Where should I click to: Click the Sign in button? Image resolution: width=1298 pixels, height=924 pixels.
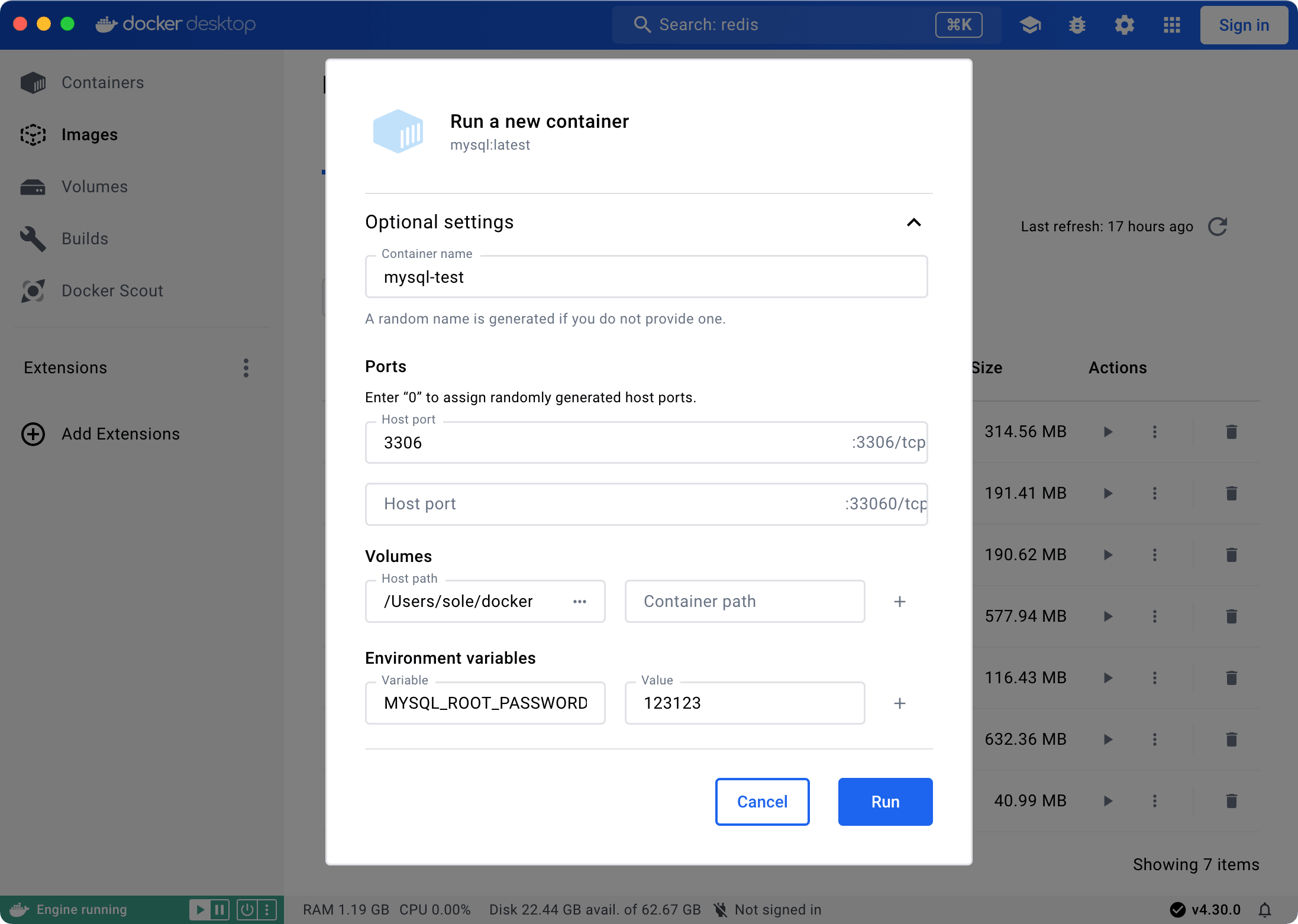[1244, 25]
